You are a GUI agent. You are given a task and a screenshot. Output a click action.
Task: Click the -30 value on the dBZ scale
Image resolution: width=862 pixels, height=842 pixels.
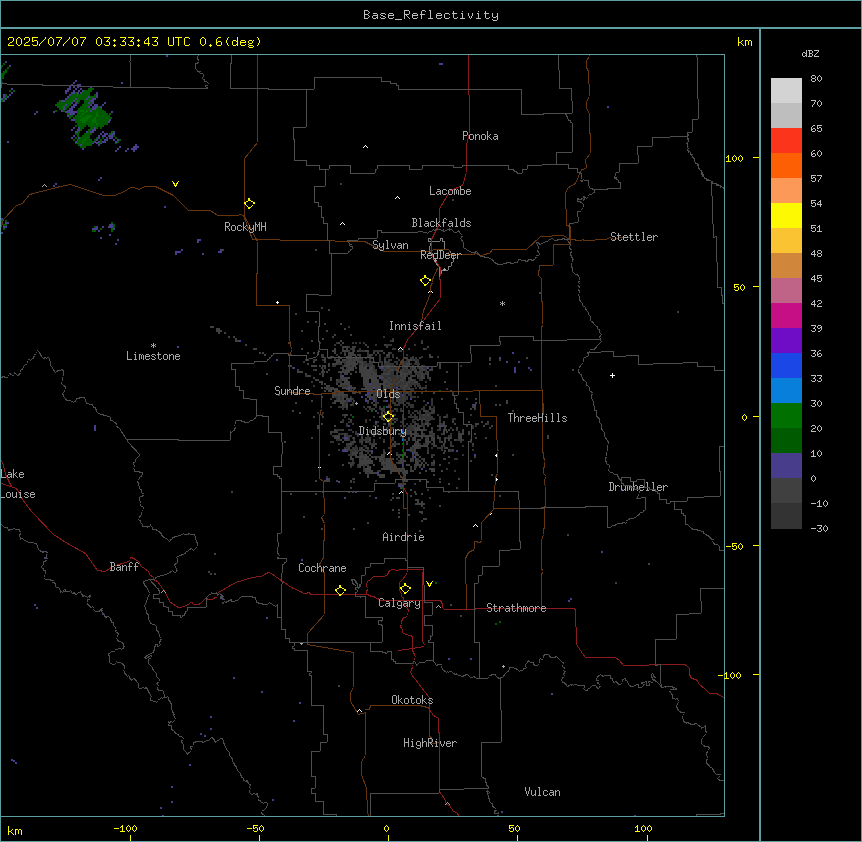[819, 528]
